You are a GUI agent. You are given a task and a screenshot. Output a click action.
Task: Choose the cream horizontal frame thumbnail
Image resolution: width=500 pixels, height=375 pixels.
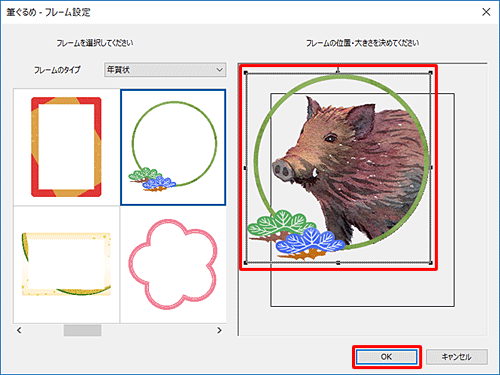click(x=66, y=264)
